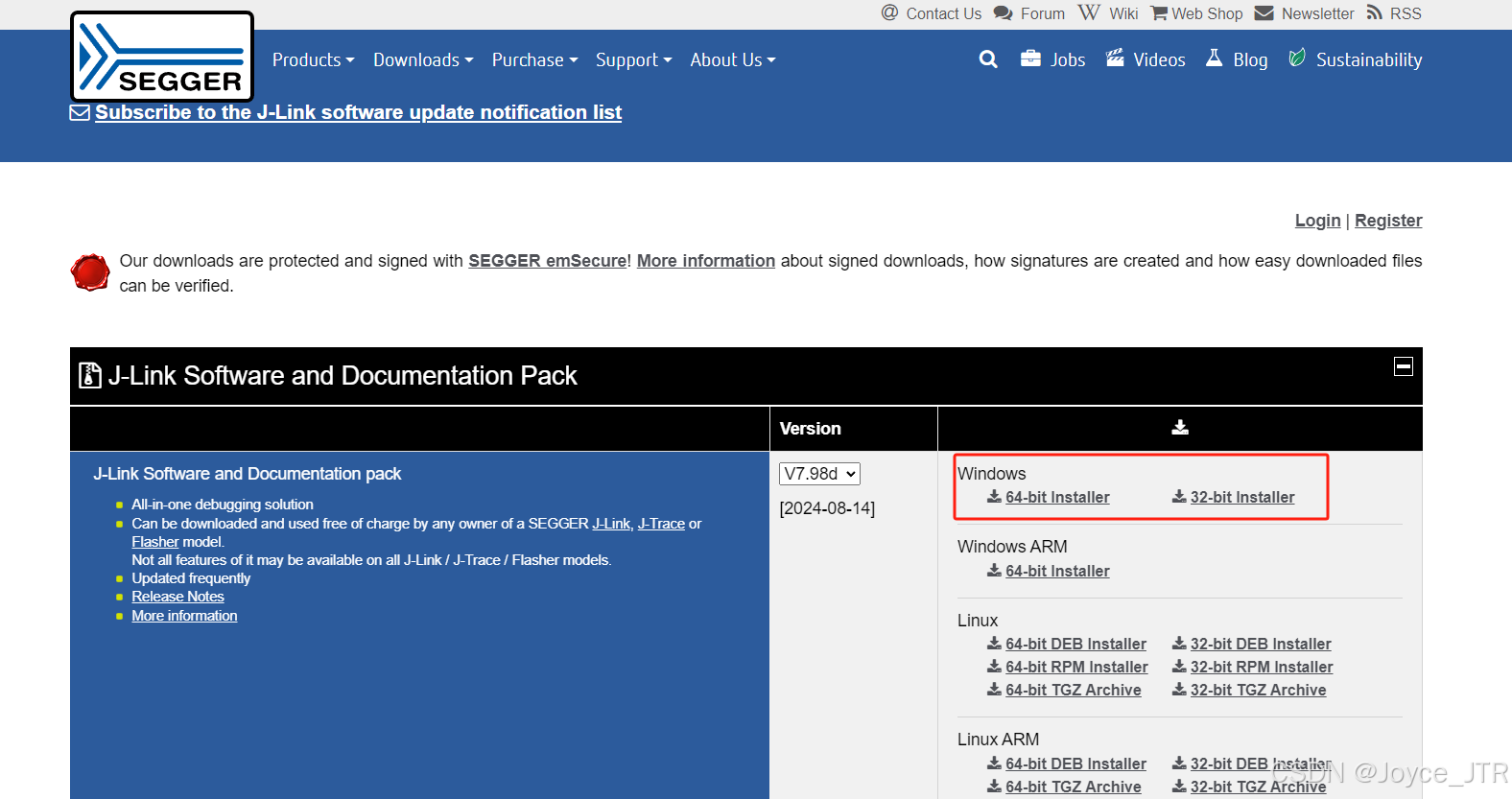Image resolution: width=1512 pixels, height=799 pixels.
Task: Click download icon in table header
Action: 1180,427
